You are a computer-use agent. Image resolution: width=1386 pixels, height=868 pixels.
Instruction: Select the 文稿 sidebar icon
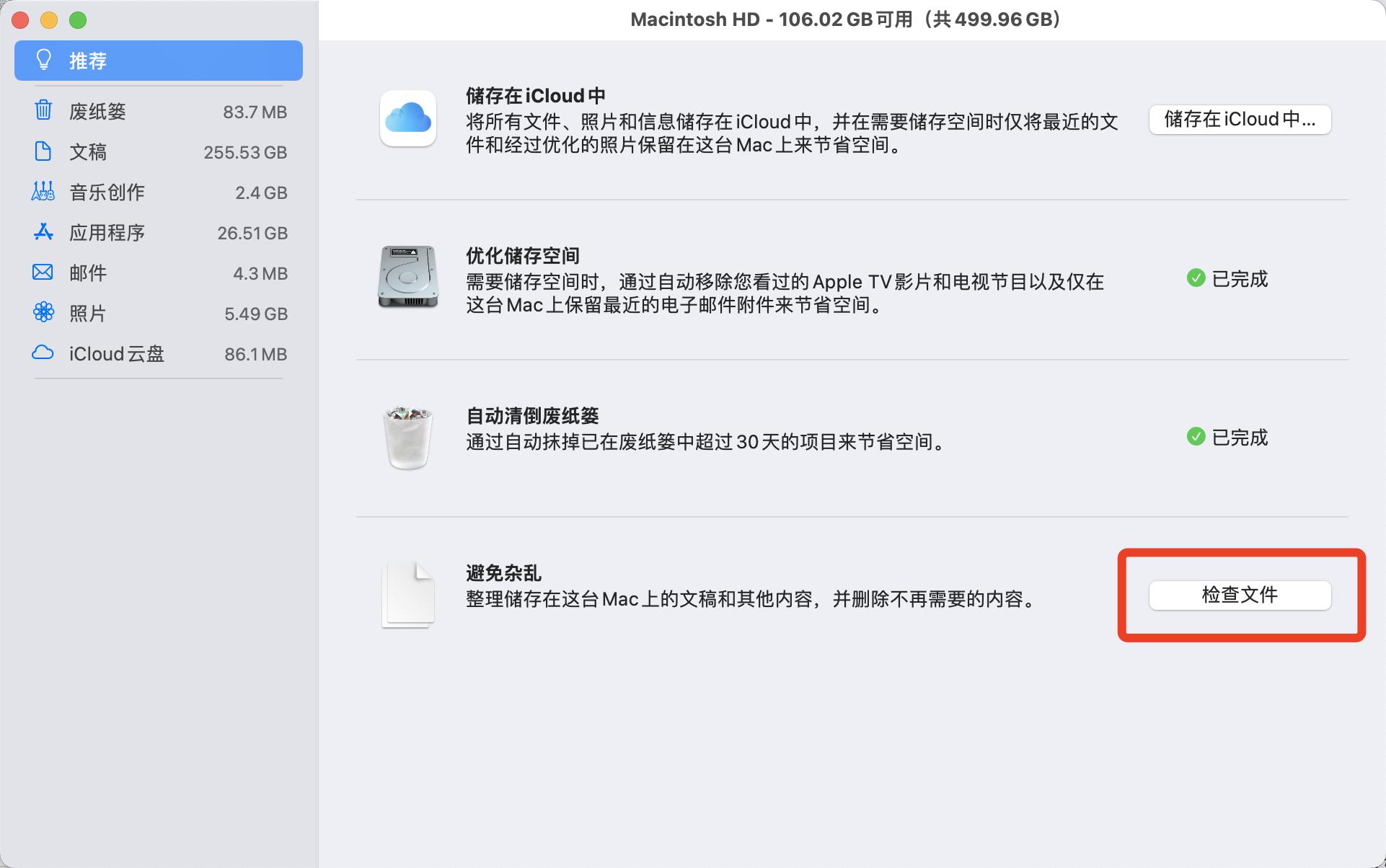click(43, 151)
